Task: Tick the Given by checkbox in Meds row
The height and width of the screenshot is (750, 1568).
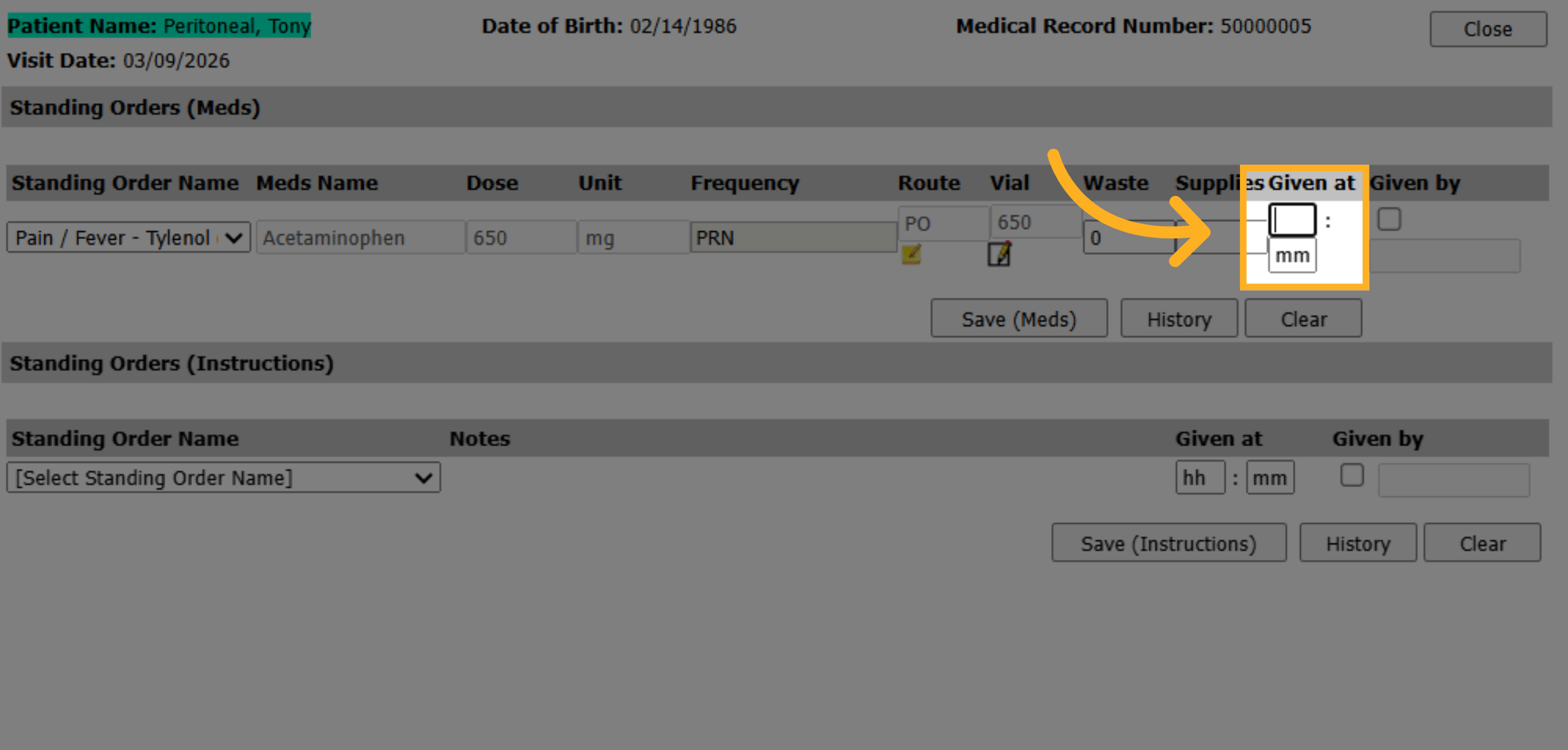Action: tap(1389, 219)
